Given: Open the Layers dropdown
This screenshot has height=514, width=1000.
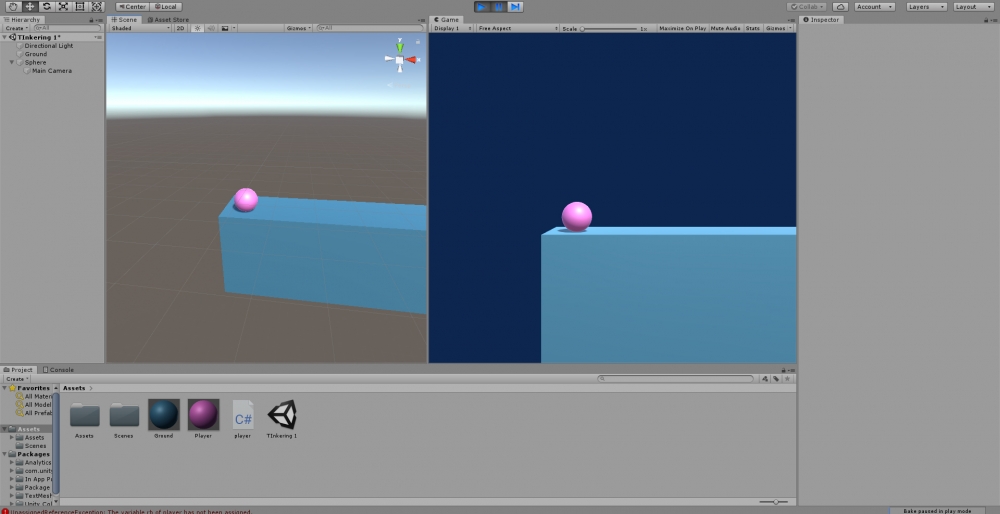Looking at the screenshot, I should click(926, 6).
